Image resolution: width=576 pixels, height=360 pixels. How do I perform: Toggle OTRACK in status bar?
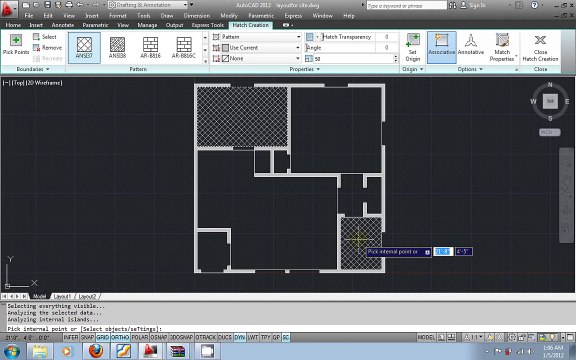tap(206, 337)
